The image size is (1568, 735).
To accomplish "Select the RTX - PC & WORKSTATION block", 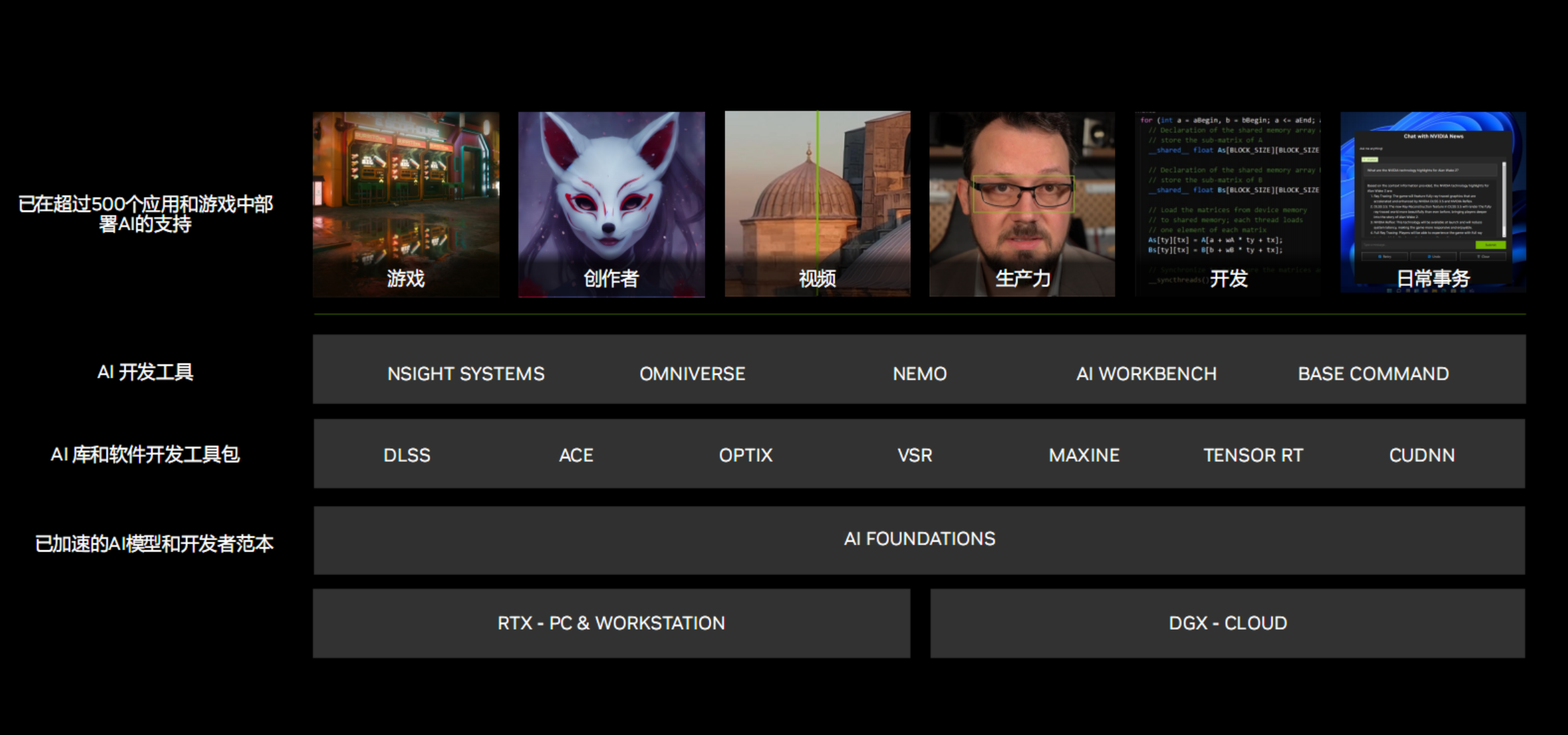I will pyautogui.click(x=611, y=623).
